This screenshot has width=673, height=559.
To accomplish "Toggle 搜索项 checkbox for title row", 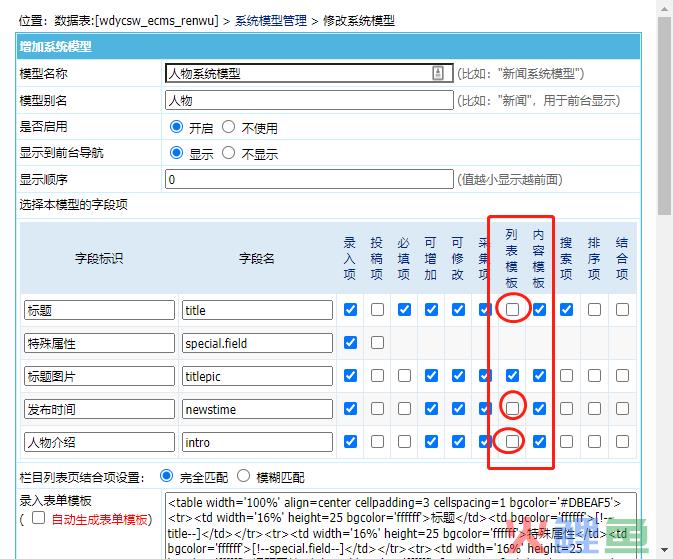I will click(567, 310).
